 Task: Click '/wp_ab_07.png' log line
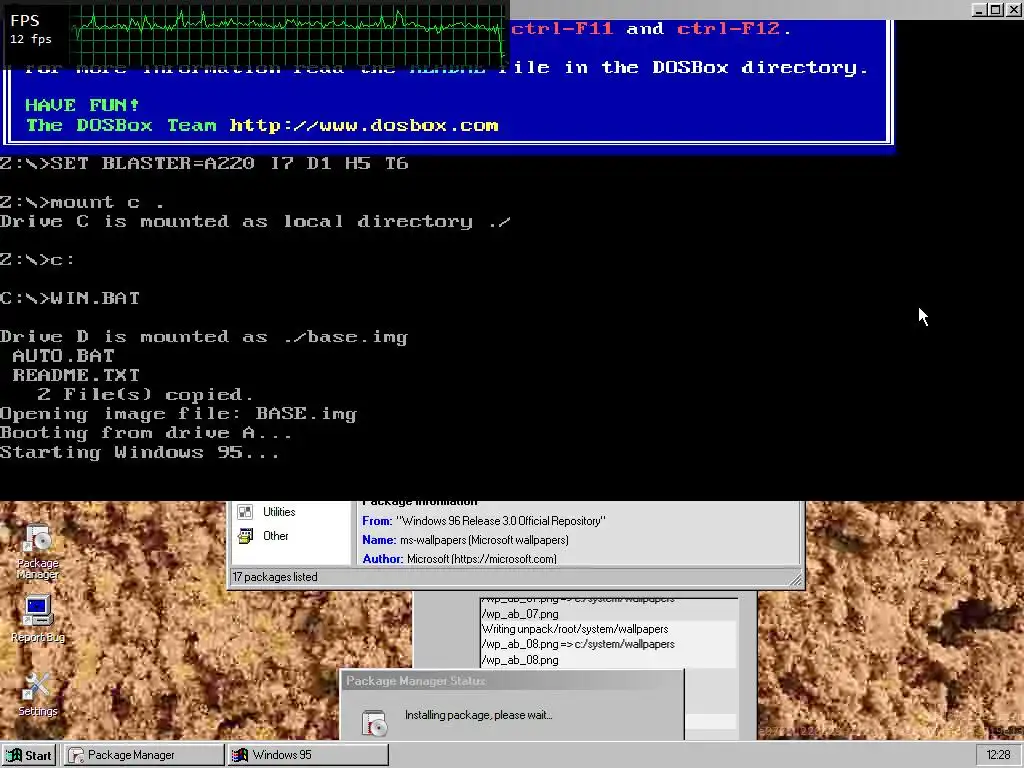520,614
